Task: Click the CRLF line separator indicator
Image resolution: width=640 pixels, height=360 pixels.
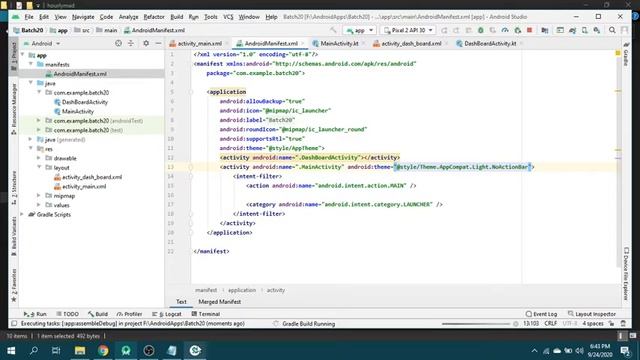Action: point(550,323)
